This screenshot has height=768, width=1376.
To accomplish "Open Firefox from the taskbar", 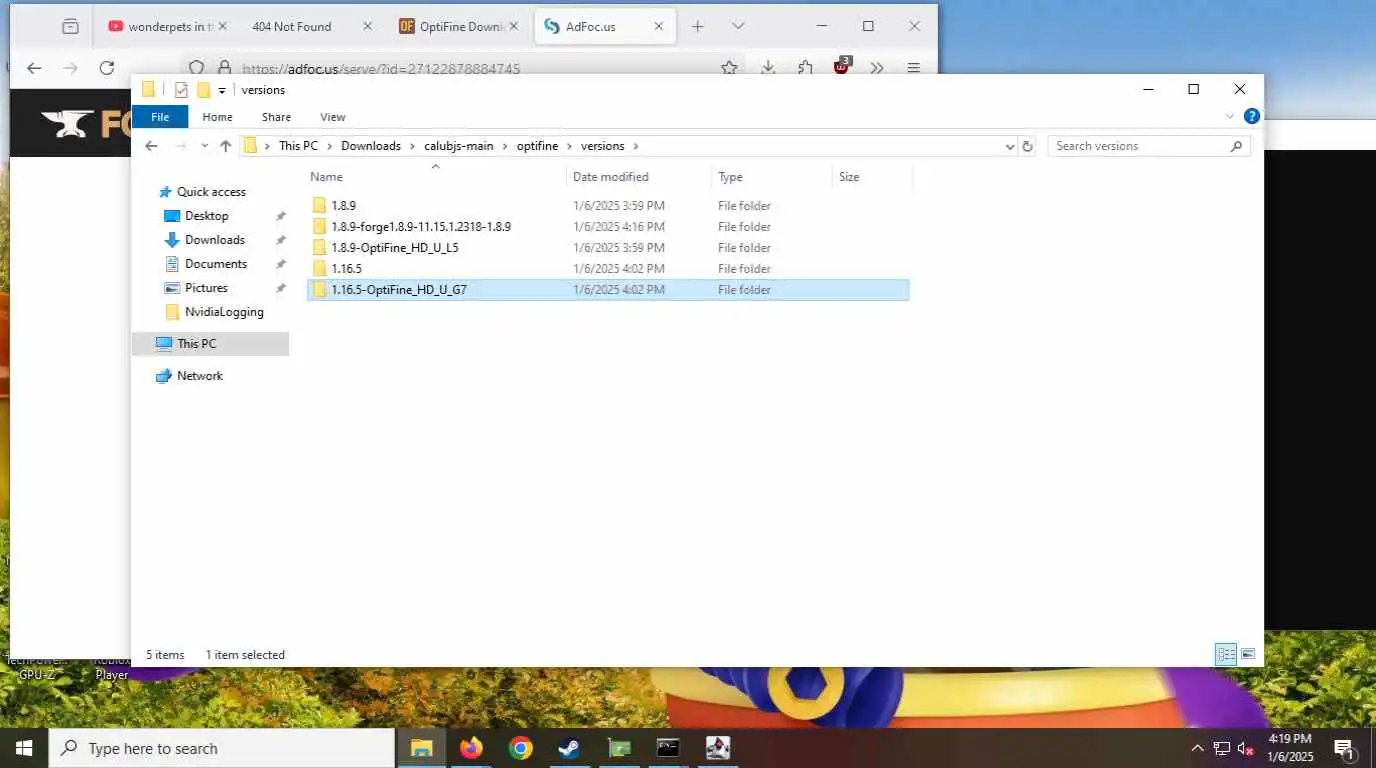I will [x=471, y=748].
